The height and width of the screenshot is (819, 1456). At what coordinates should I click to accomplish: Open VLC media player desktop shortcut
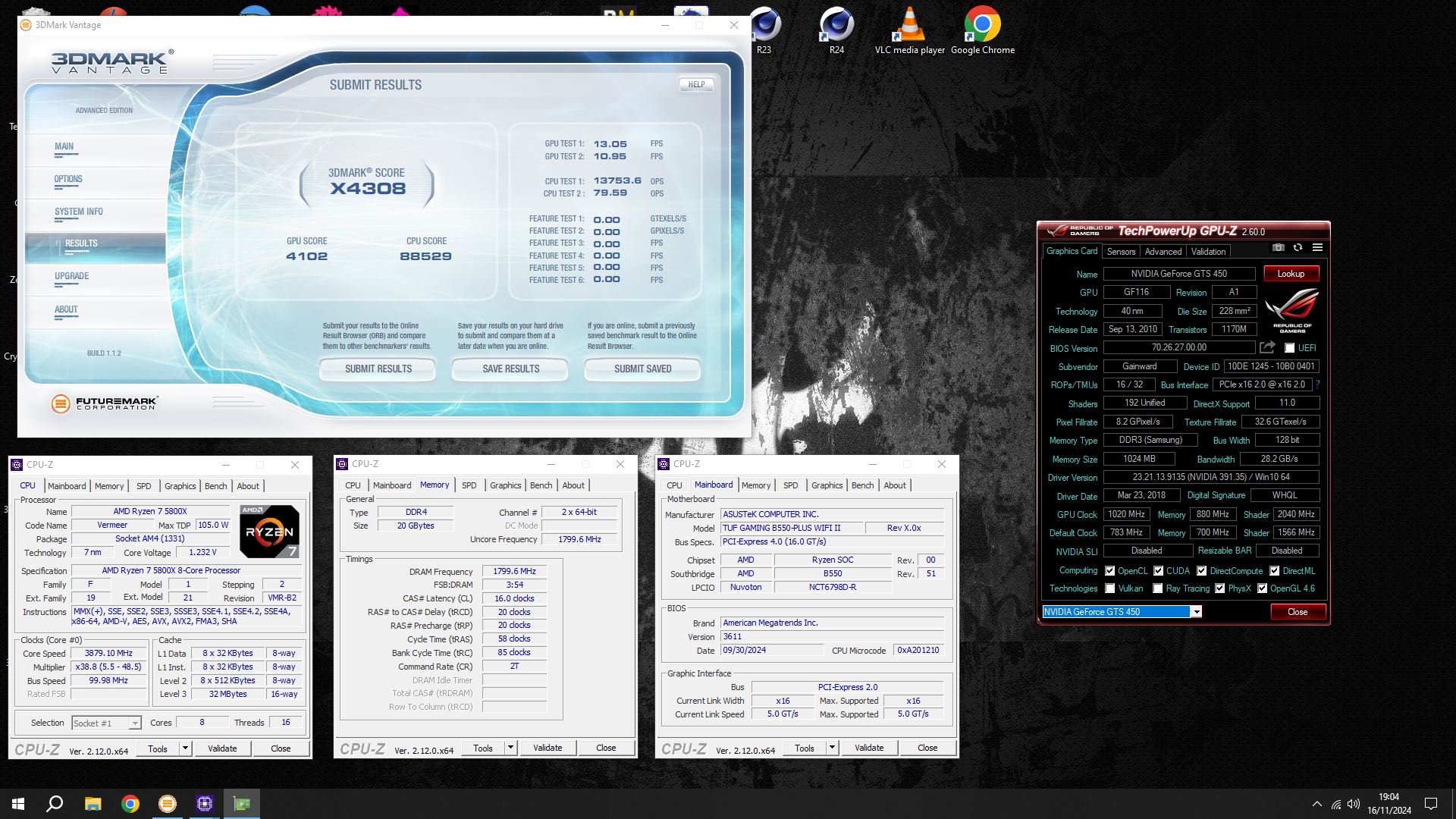pos(909,30)
